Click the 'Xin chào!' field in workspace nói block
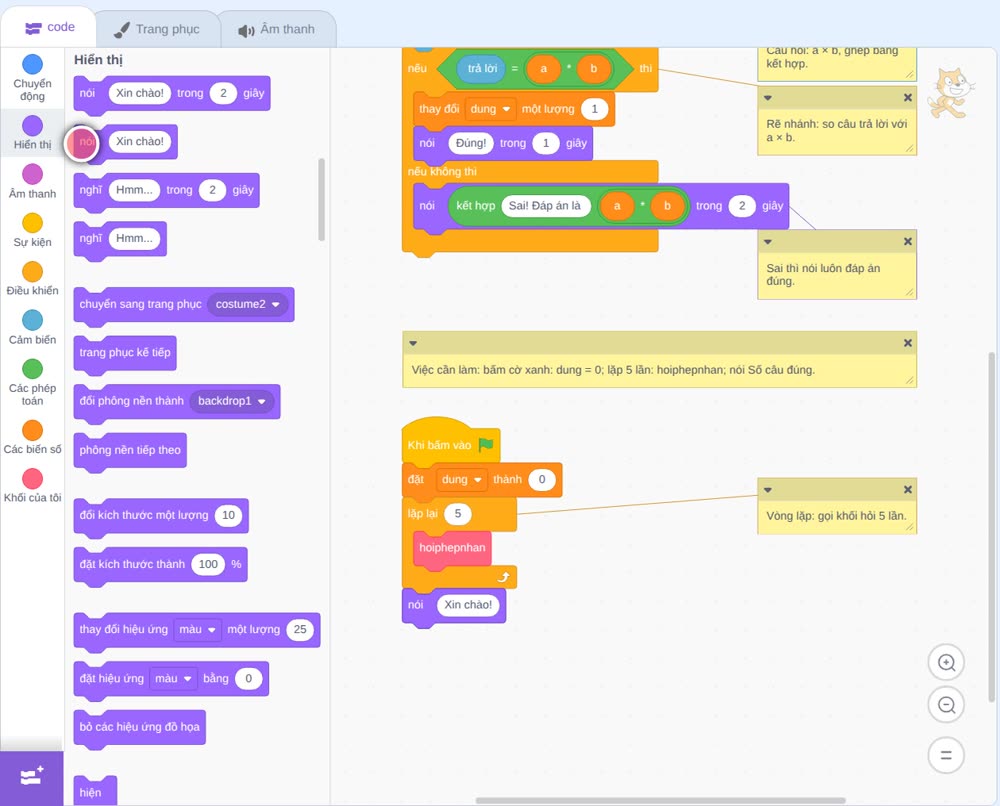This screenshot has height=806, width=1000. (x=468, y=605)
